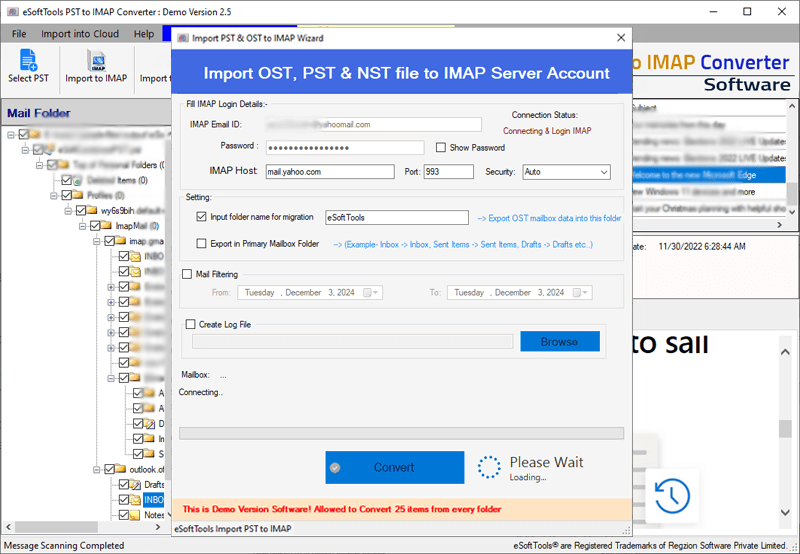Click the IMAP Host field mail.yahoo.com
Screen dimensions: 800x554
(330, 172)
